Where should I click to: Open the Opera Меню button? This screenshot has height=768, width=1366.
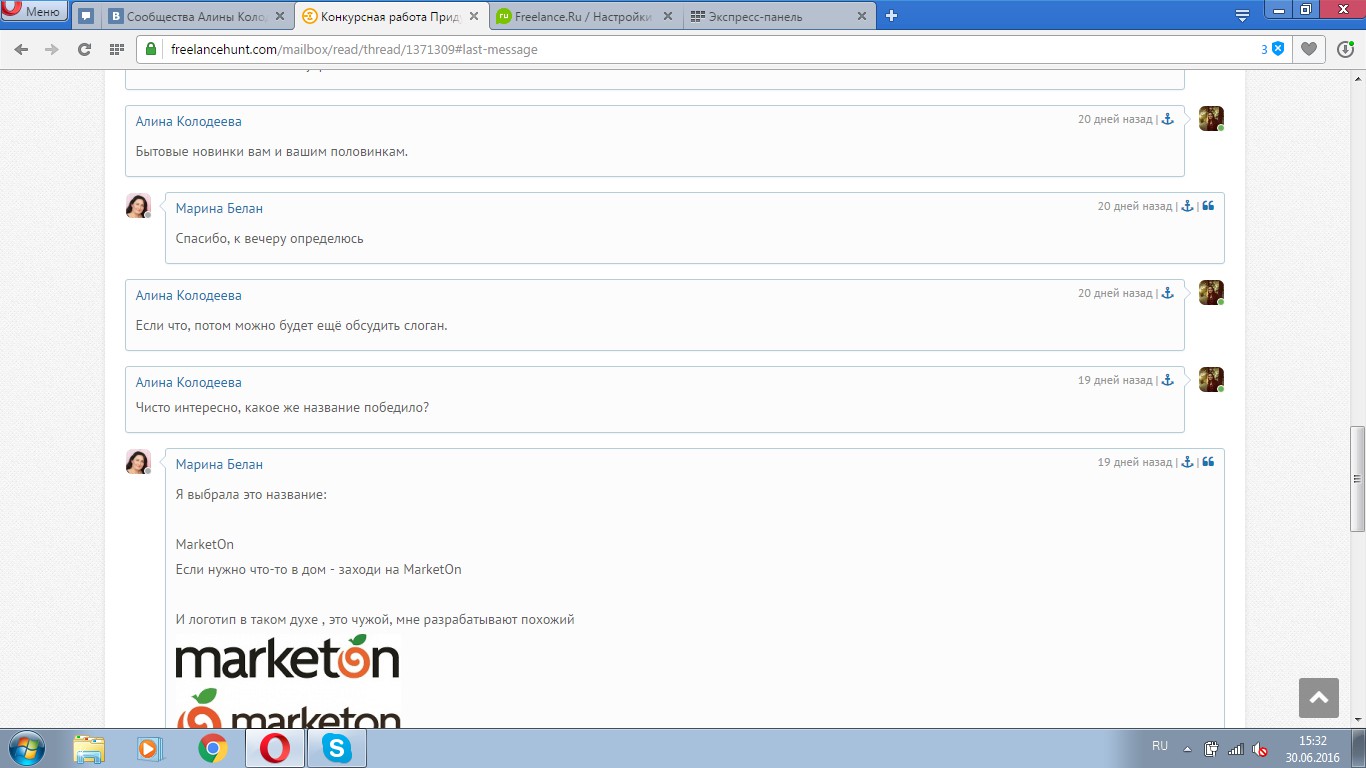click(34, 12)
